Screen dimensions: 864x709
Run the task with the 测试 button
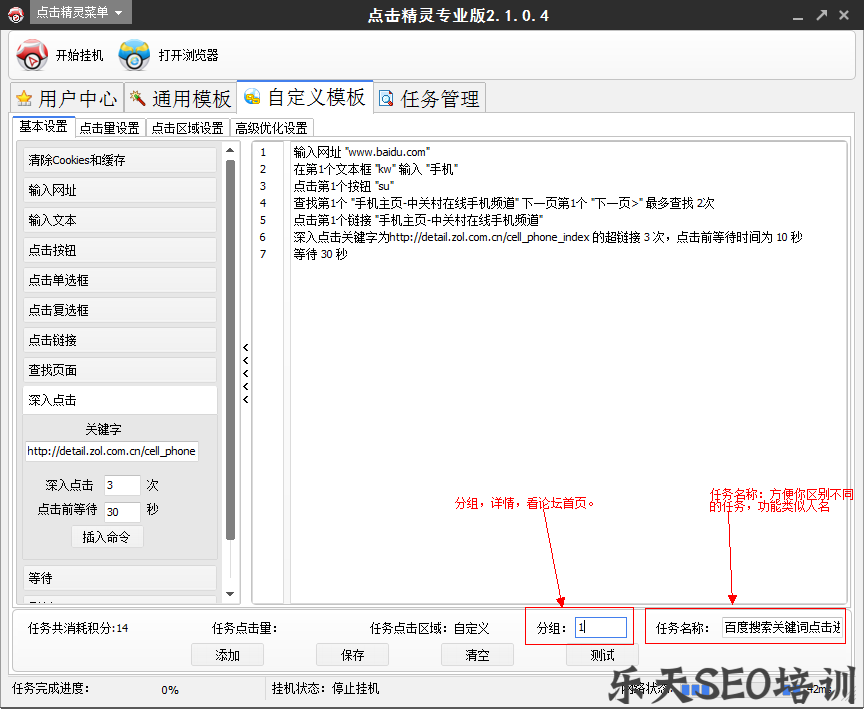pos(601,655)
